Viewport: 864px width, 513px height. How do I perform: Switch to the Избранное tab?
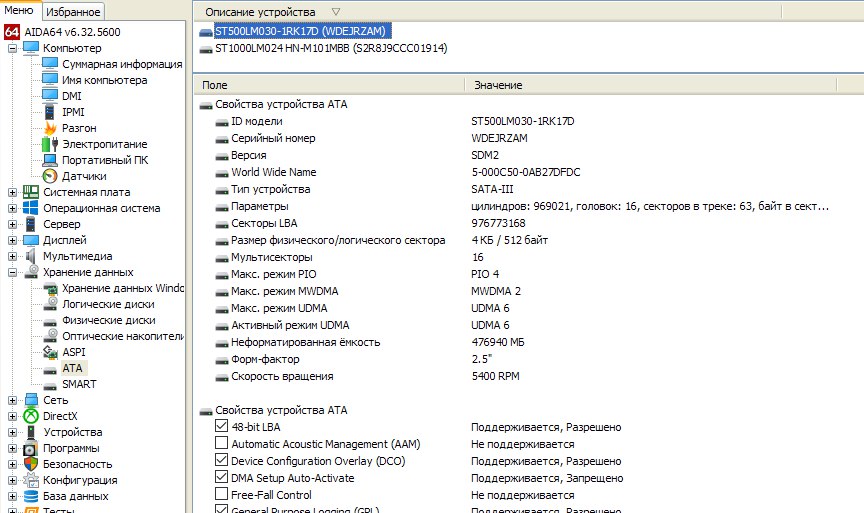coord(73,12)
